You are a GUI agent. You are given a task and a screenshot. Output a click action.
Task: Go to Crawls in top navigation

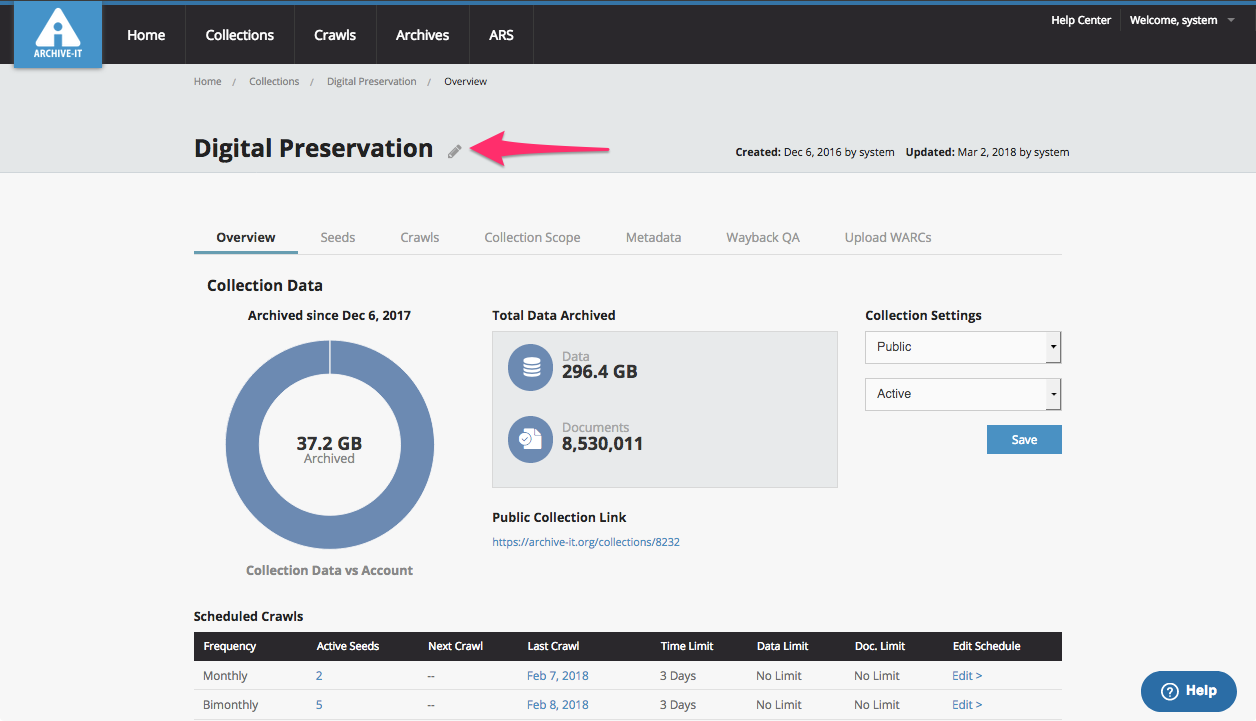tap(335, 35)
